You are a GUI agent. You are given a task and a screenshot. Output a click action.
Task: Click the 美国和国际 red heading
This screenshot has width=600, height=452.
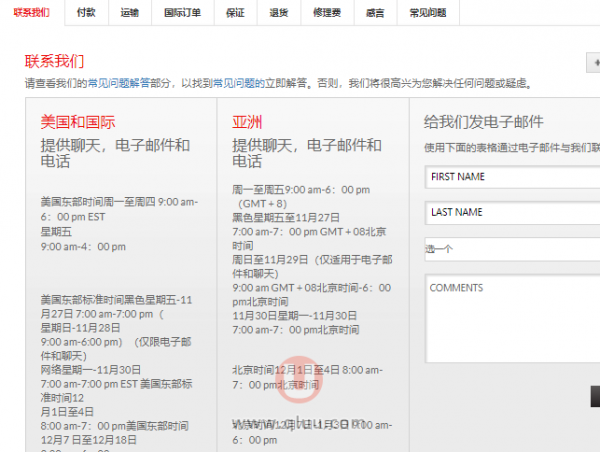point(78,122)
